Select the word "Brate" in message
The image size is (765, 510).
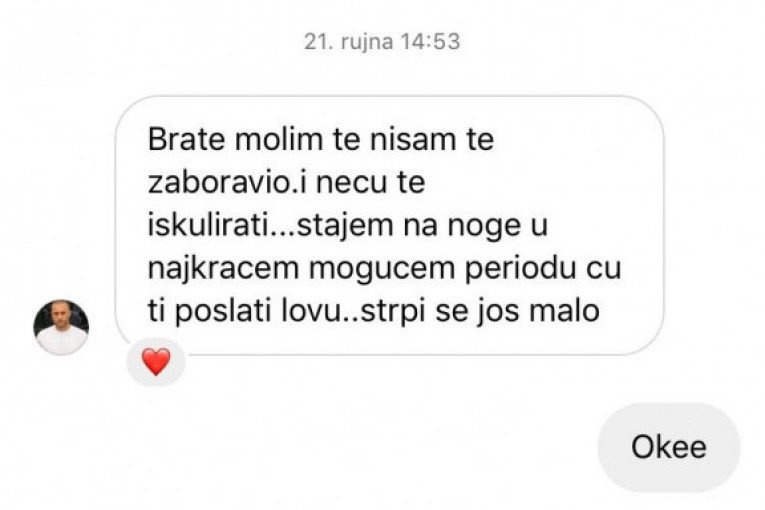point(186,140)
